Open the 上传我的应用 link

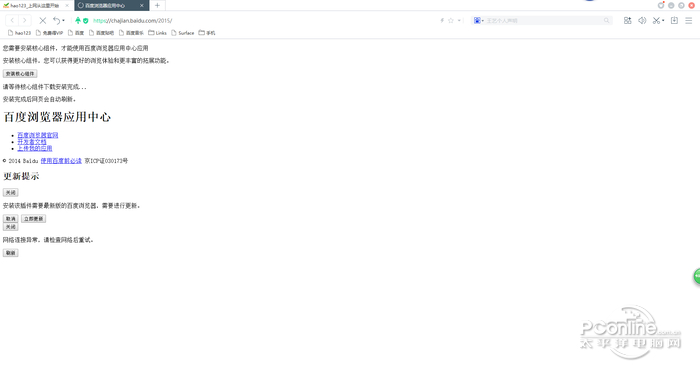click(35, 148)
